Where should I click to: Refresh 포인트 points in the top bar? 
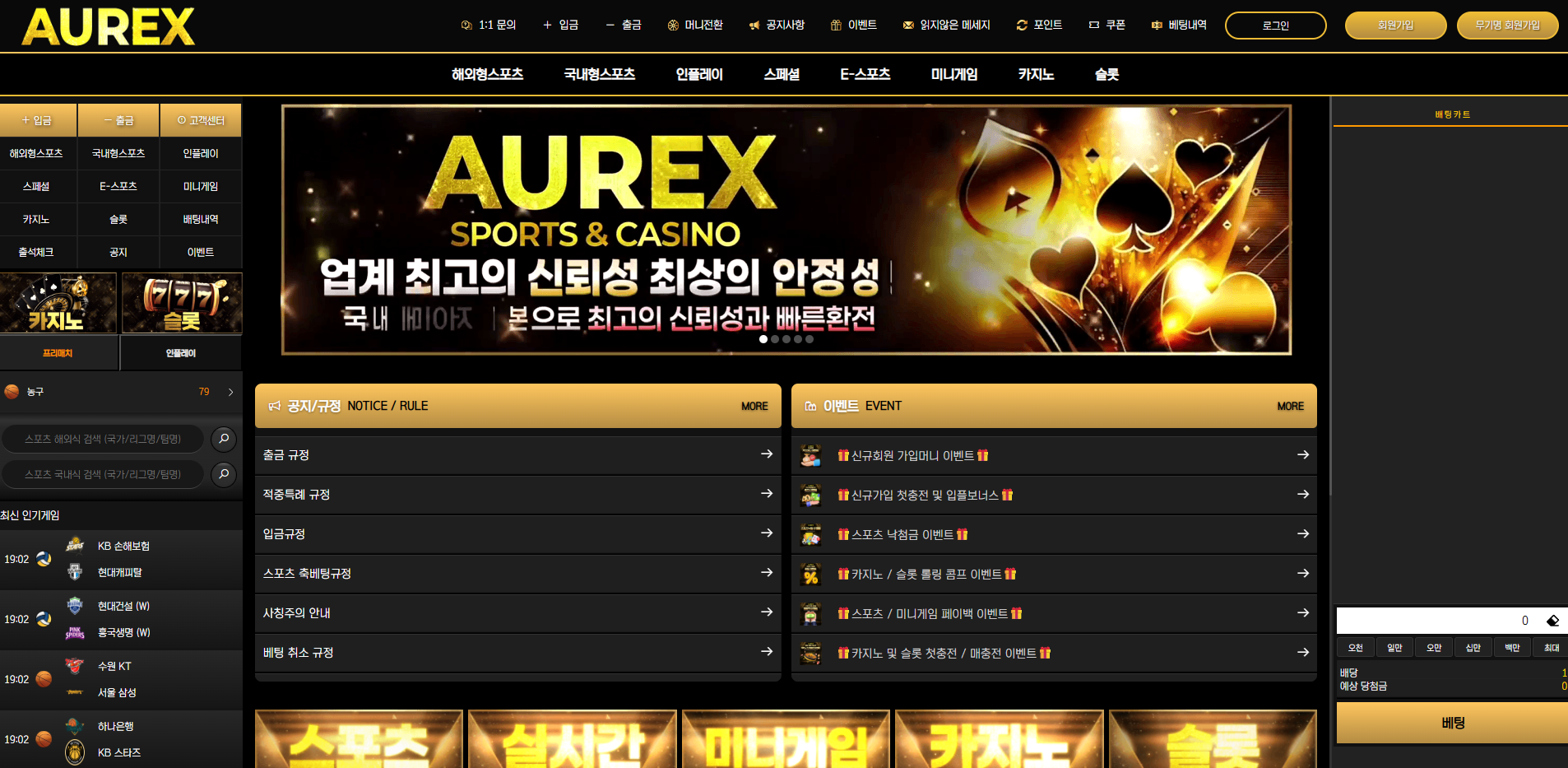1039,26
